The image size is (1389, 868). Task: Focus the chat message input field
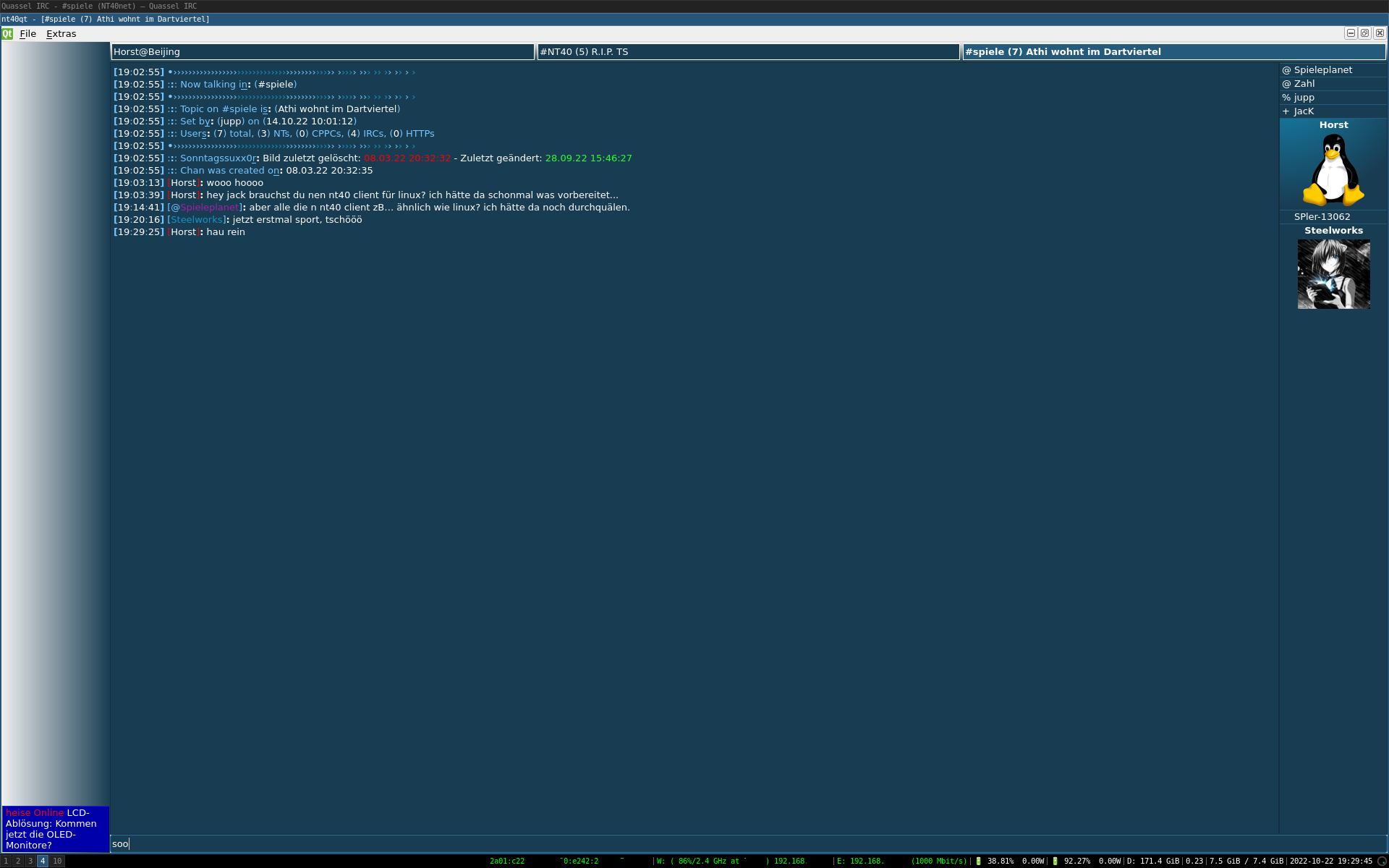click(694, 844)
